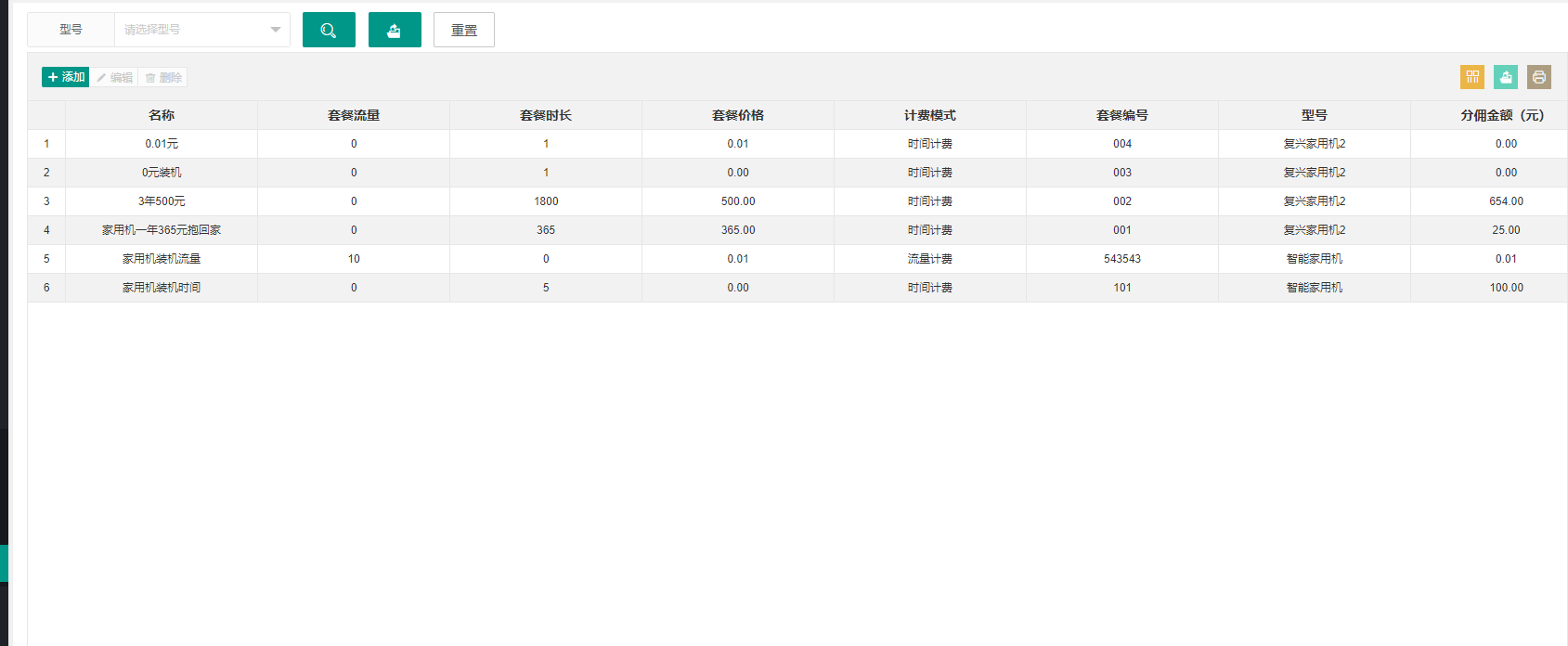Open the orange column filter grid icon
This screenshot has width=1568, height=646.
1472,77
